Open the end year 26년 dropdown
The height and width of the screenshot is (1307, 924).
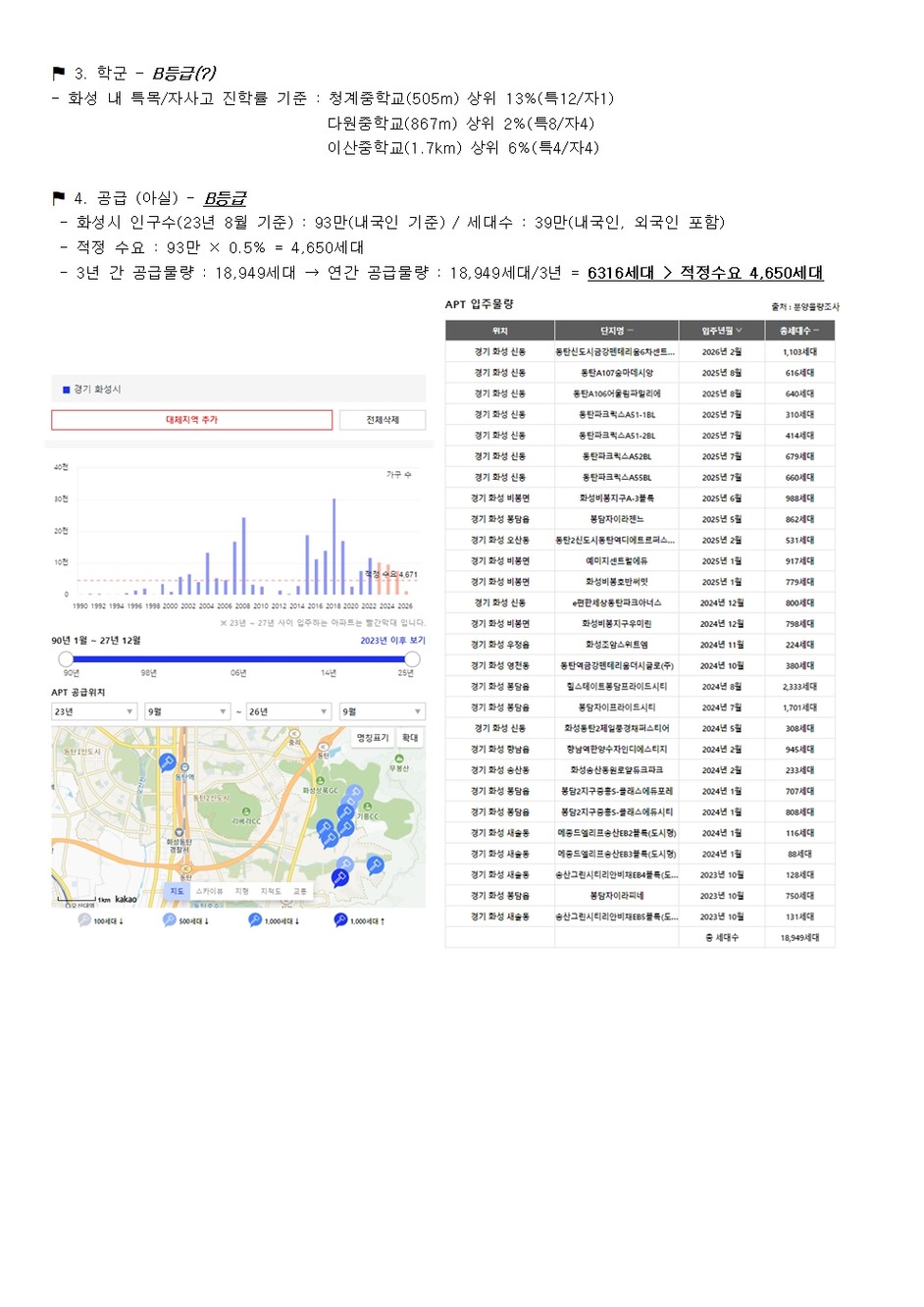288,711
